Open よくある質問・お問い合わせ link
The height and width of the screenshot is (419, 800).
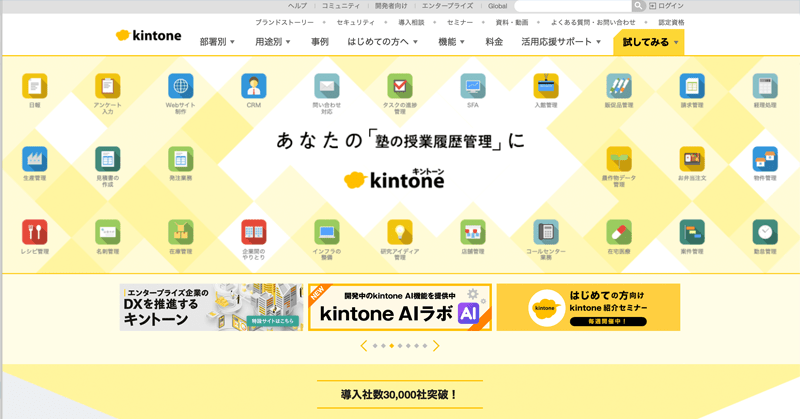pos(593,22)
